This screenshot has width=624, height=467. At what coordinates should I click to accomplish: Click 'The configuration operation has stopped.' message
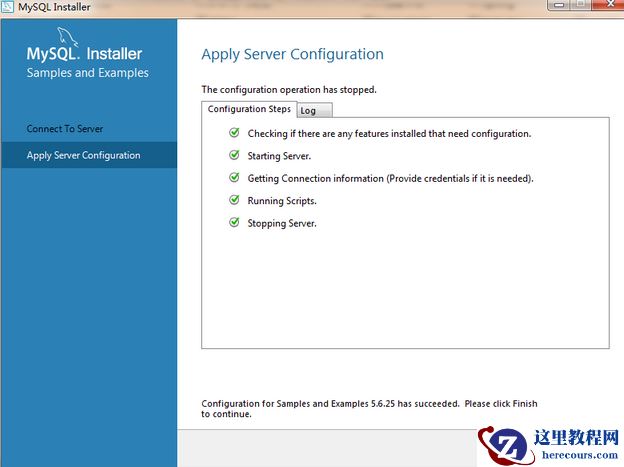click(289, 90)
